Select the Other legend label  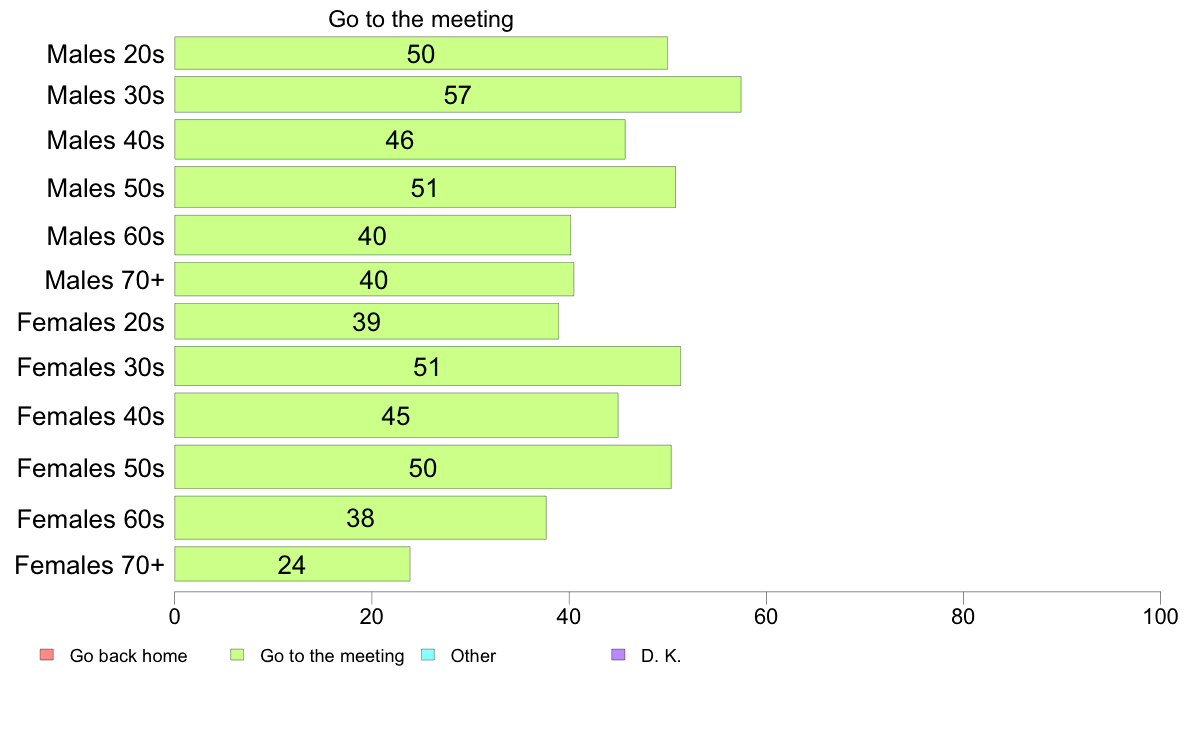473,656
